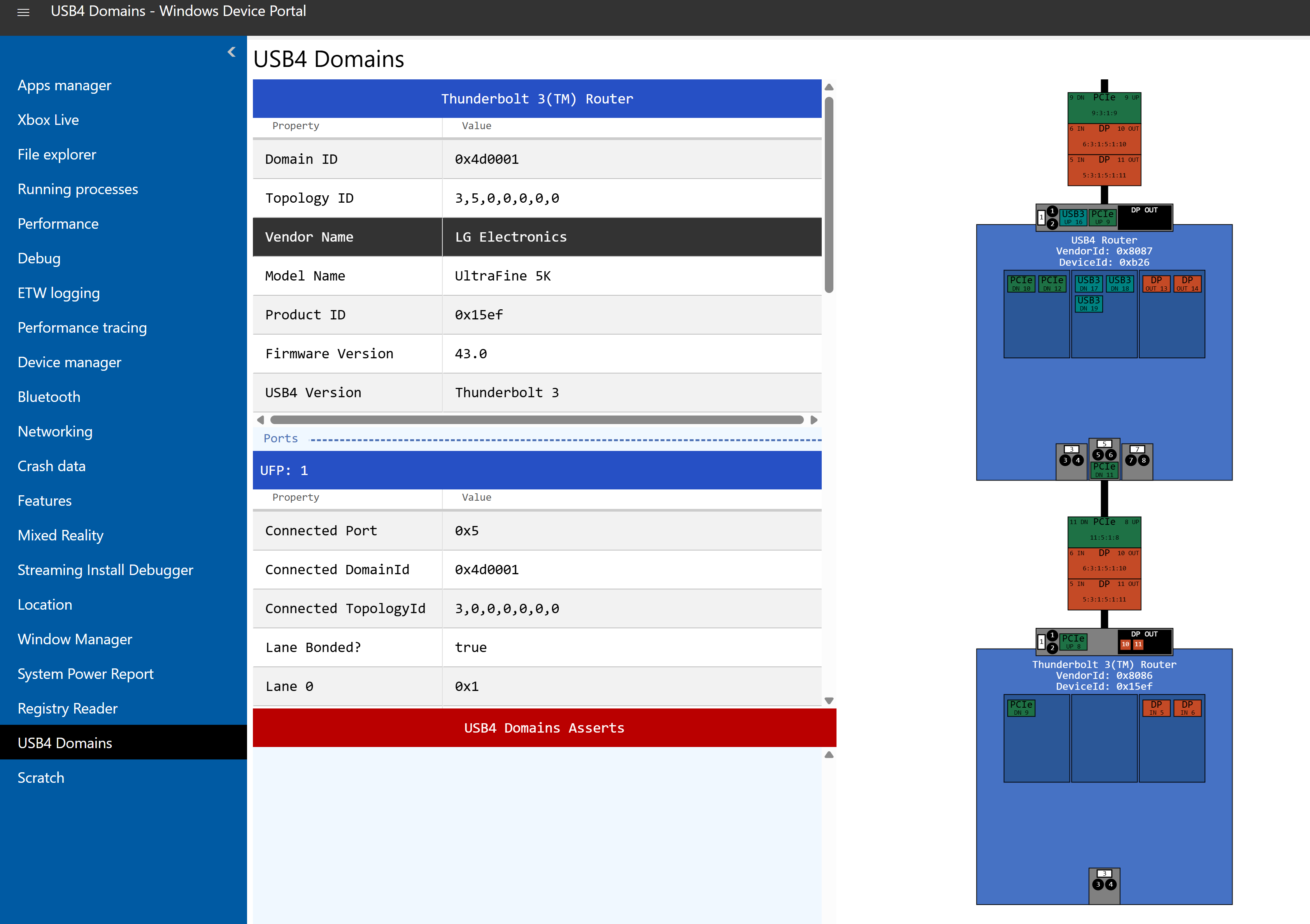The image size is (1310, 924).
Task: Select the USB3 DN 19 adapter
Action: point(1088,303)
